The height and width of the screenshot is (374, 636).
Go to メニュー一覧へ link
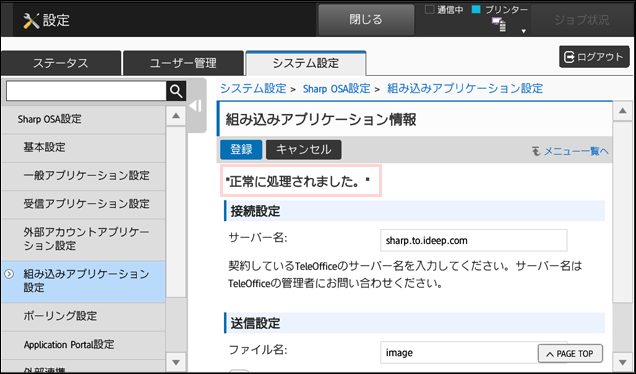tap(570, 151)
